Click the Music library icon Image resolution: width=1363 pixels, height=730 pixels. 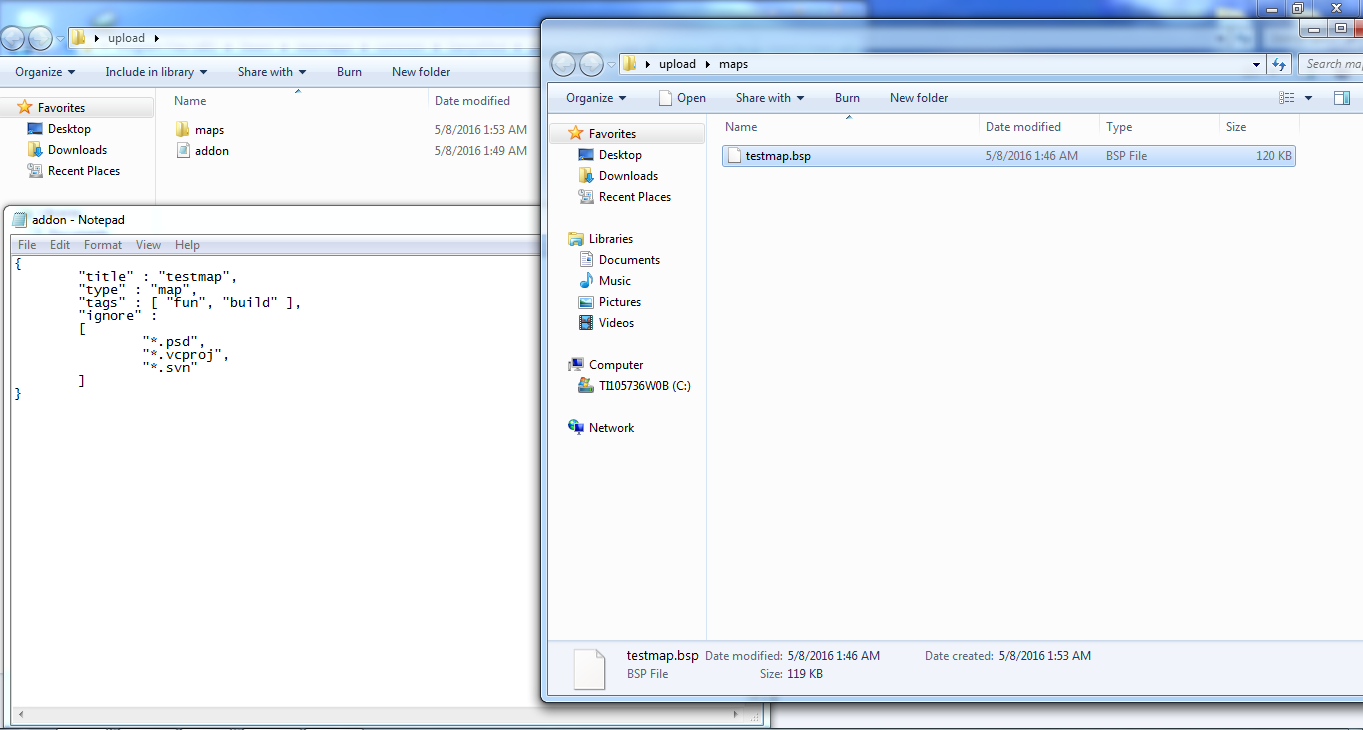pyautogui.click(x=586, y=281)
